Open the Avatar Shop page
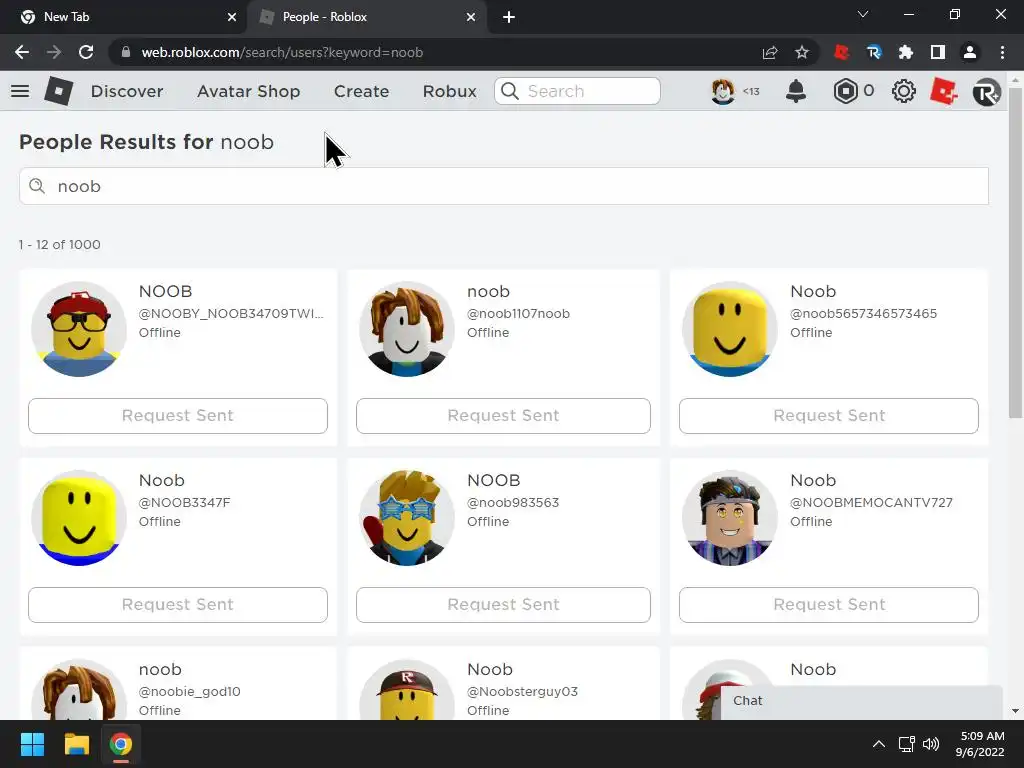This screenshot has width=1024, height=768. click(248, 91)
